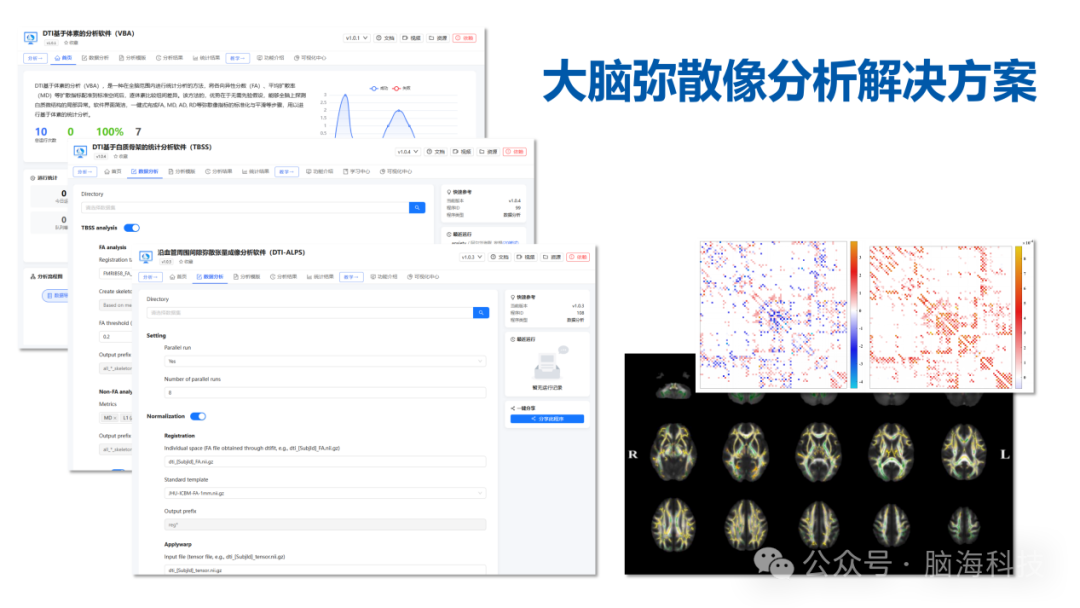Open the Metrics multi-select with MD tag in TBSS
Viewport: 1080px width, 608px height.
tap(116, 418)
